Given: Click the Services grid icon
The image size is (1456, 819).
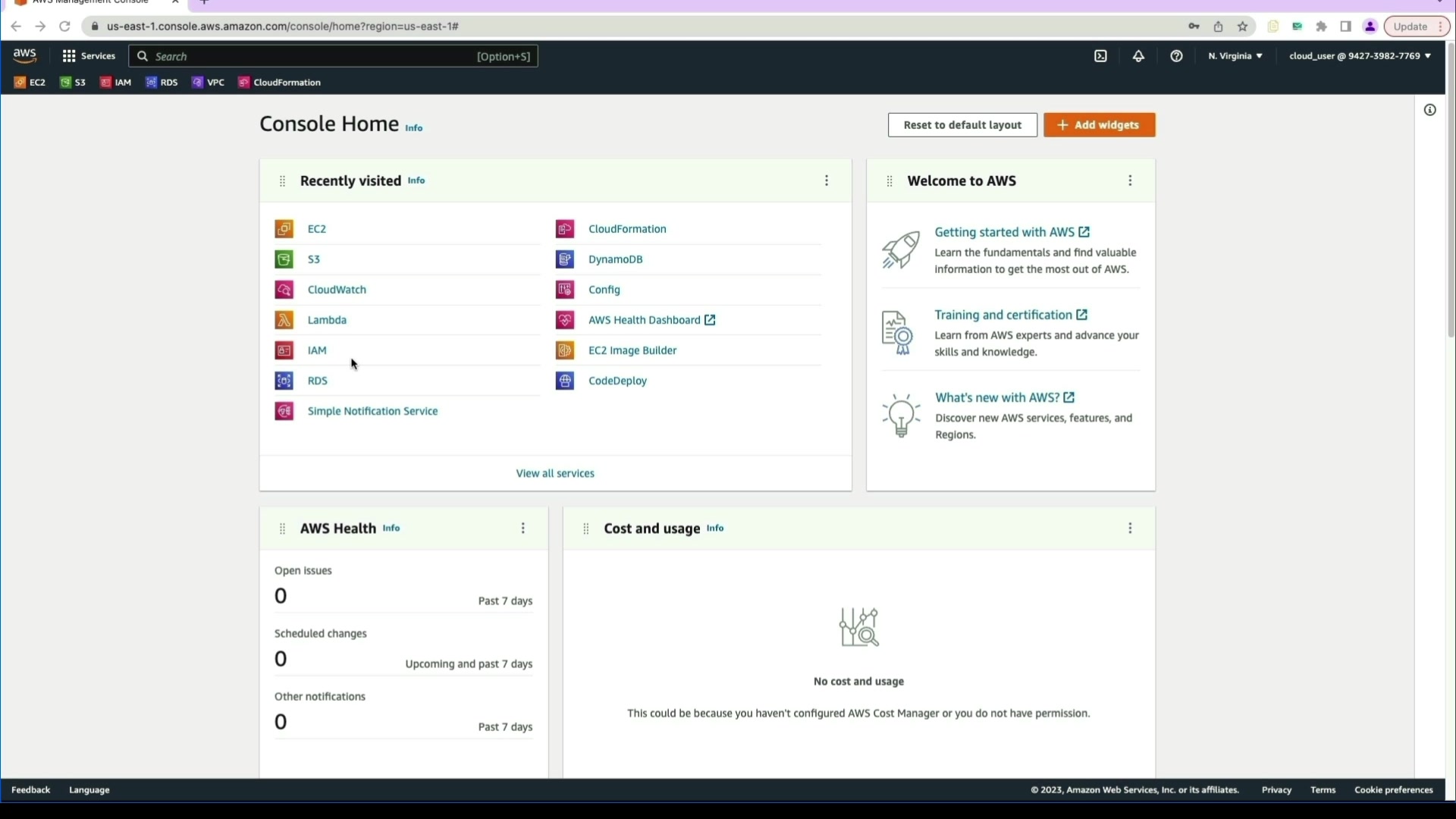Looking at the screenshot, I should click(x=69, y=56).
